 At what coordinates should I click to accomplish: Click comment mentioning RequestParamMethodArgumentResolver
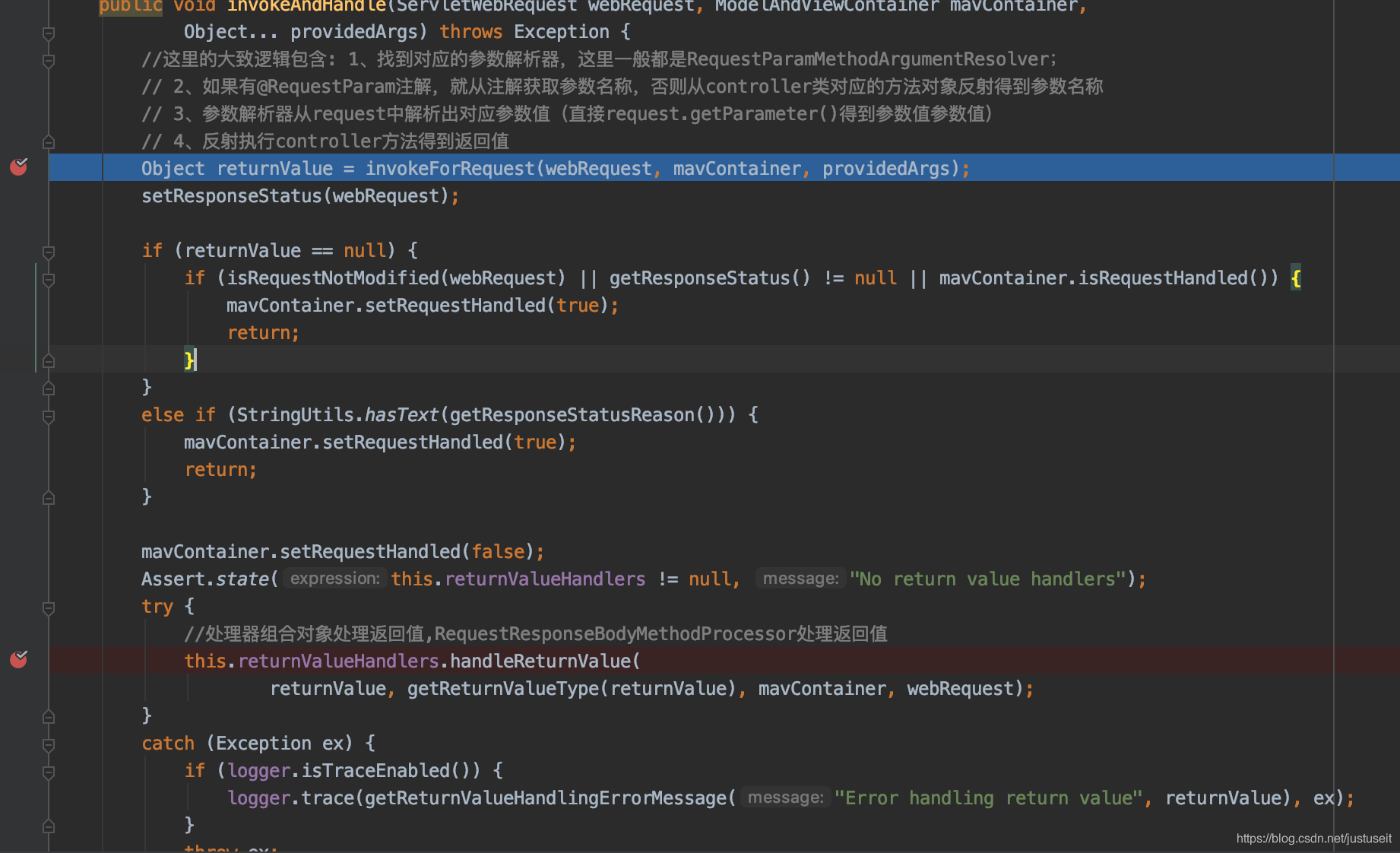(599, 59)
